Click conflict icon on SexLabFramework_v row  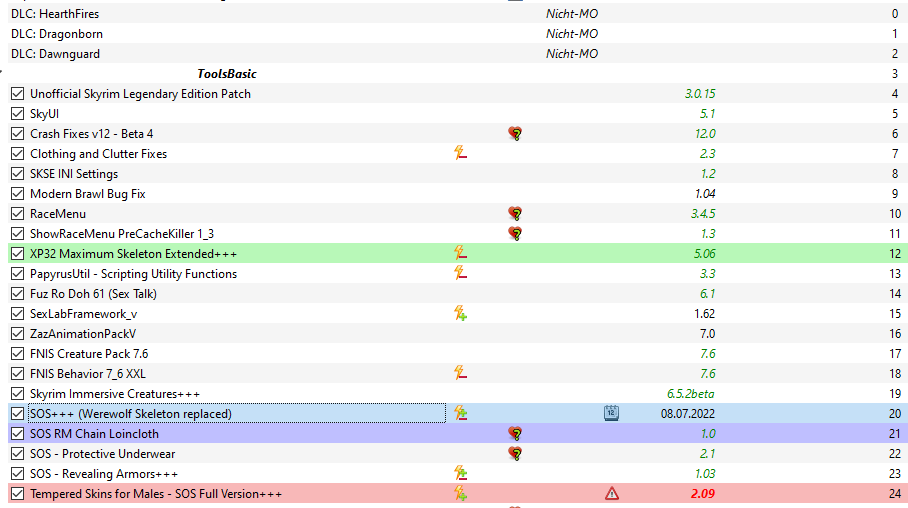(x=460, y=313)
